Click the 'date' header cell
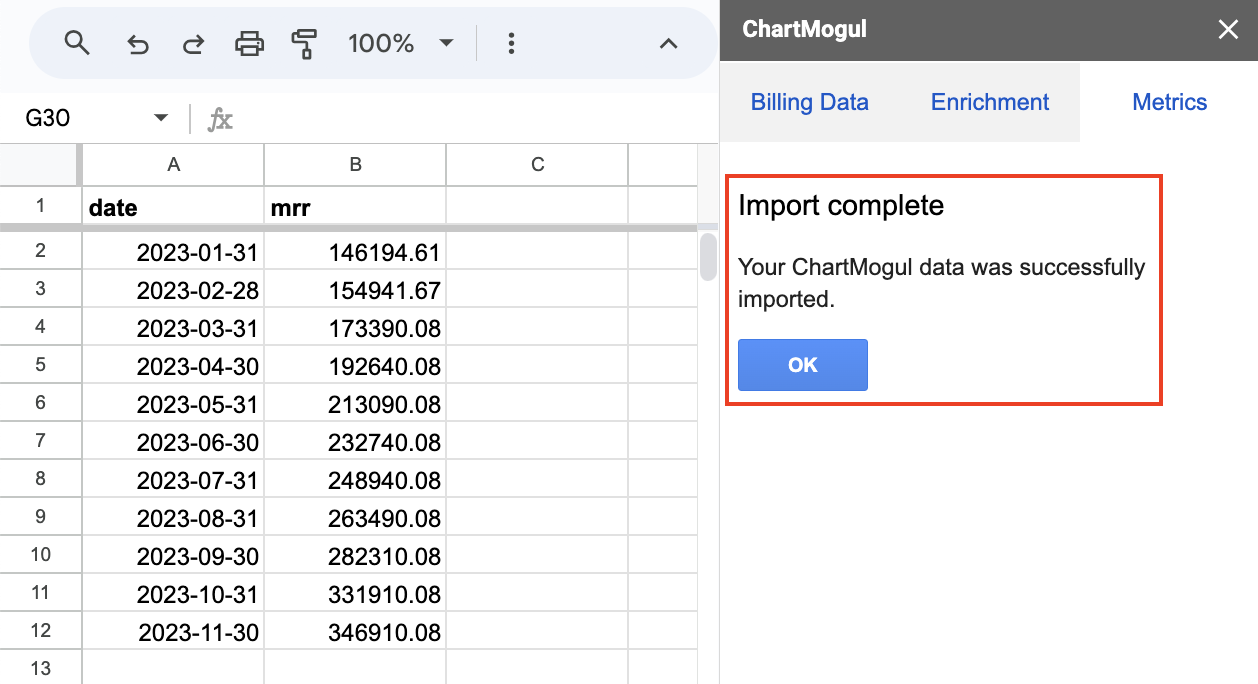The width and height of the screenshot is (1258, 684). (x=173, y=207)
